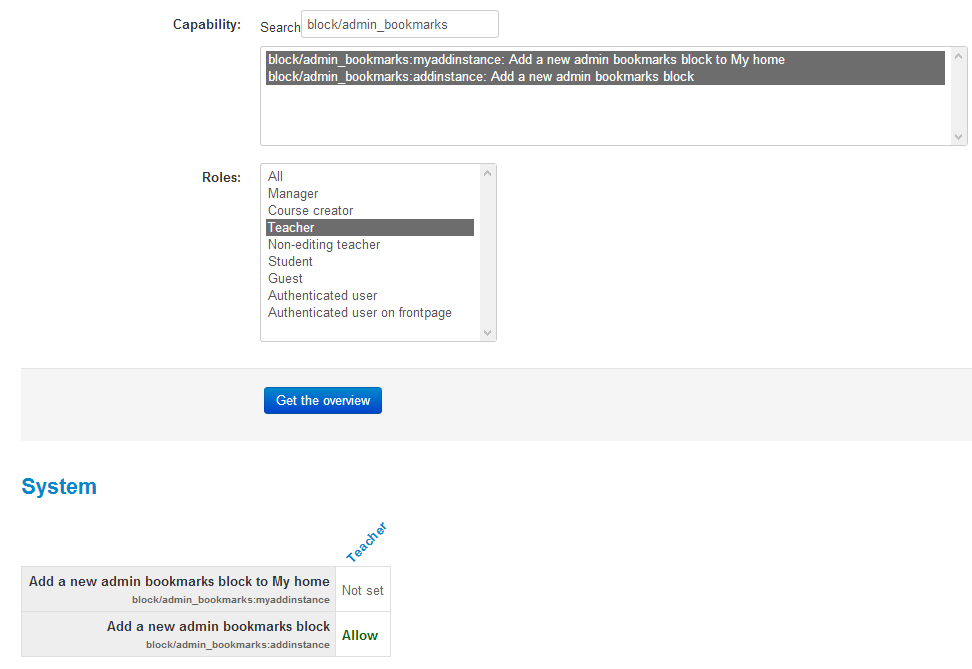Click Roles list scroll up arrow
This screenshot has width=972, height=669.
coord(487,173)
